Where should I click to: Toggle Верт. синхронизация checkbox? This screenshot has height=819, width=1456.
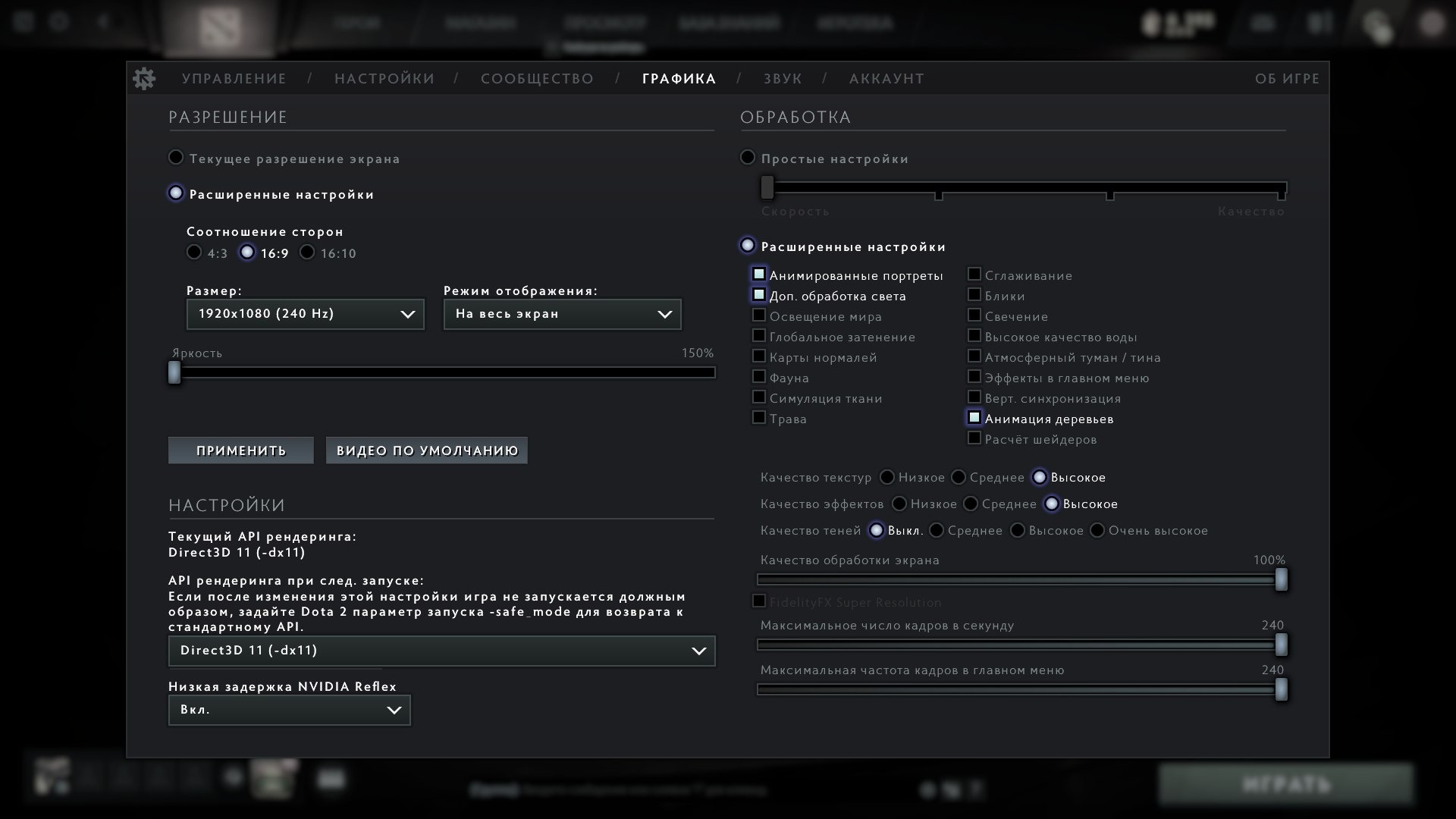point(974,397)
